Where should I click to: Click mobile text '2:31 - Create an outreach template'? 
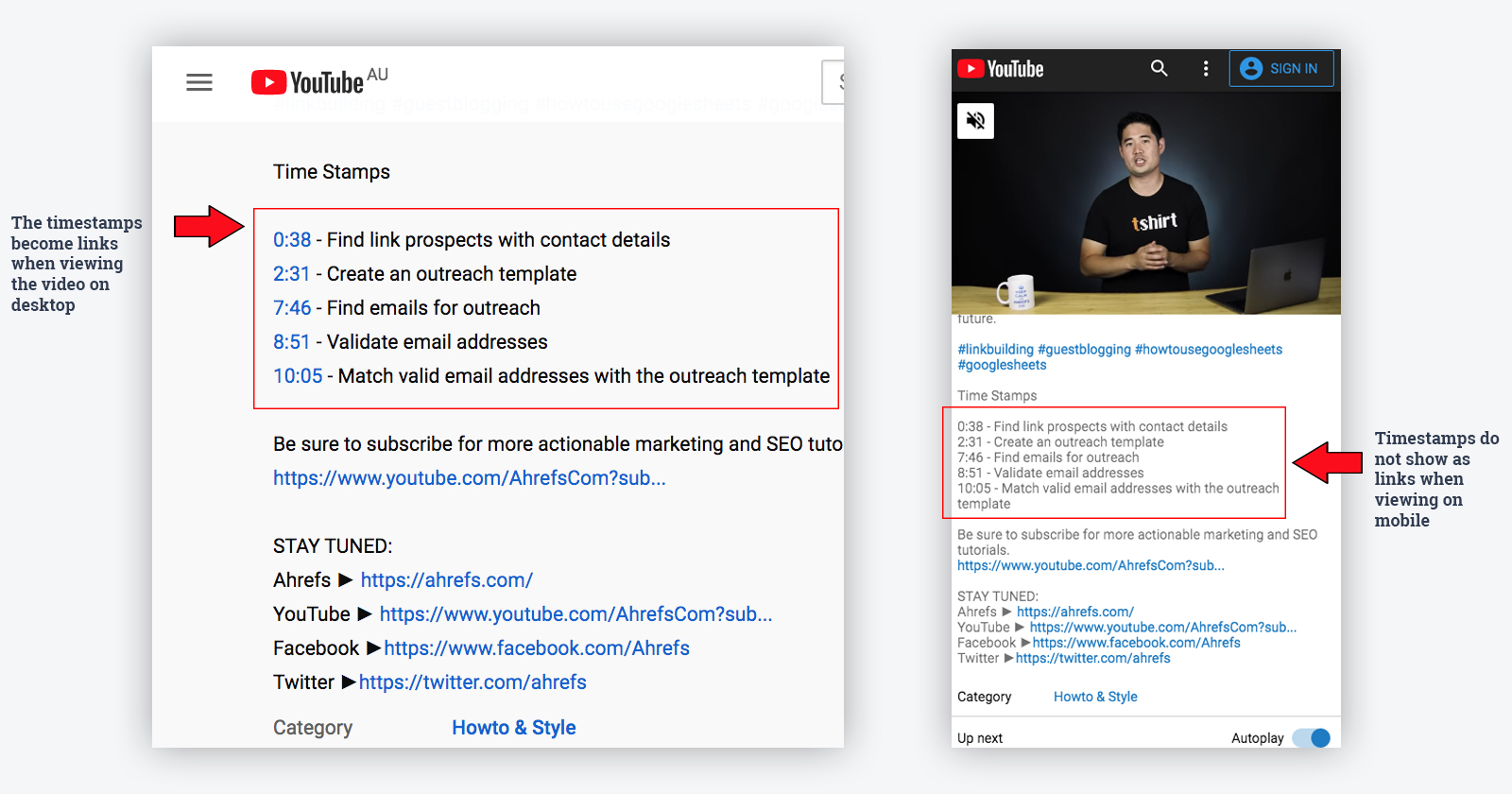[x=1060, y=442]
